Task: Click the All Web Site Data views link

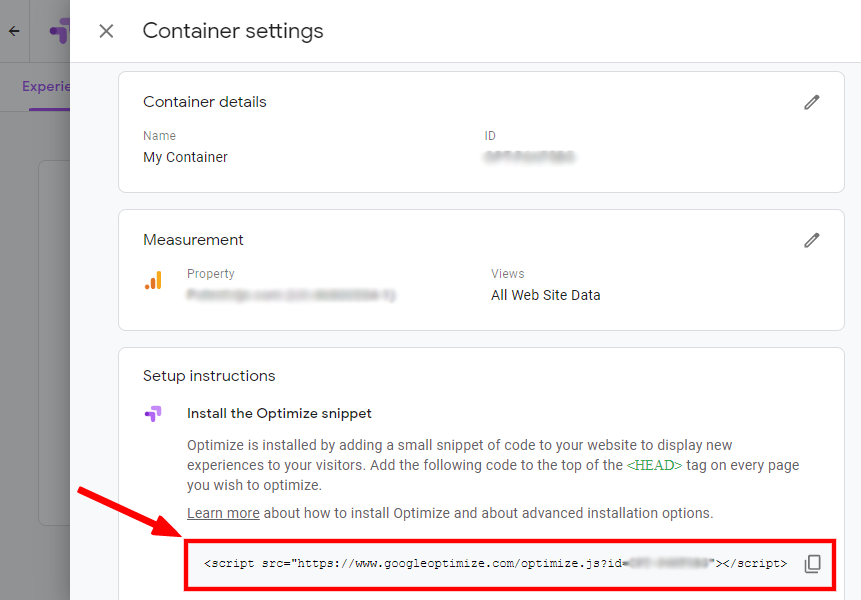Action: [x=546, y=295]
